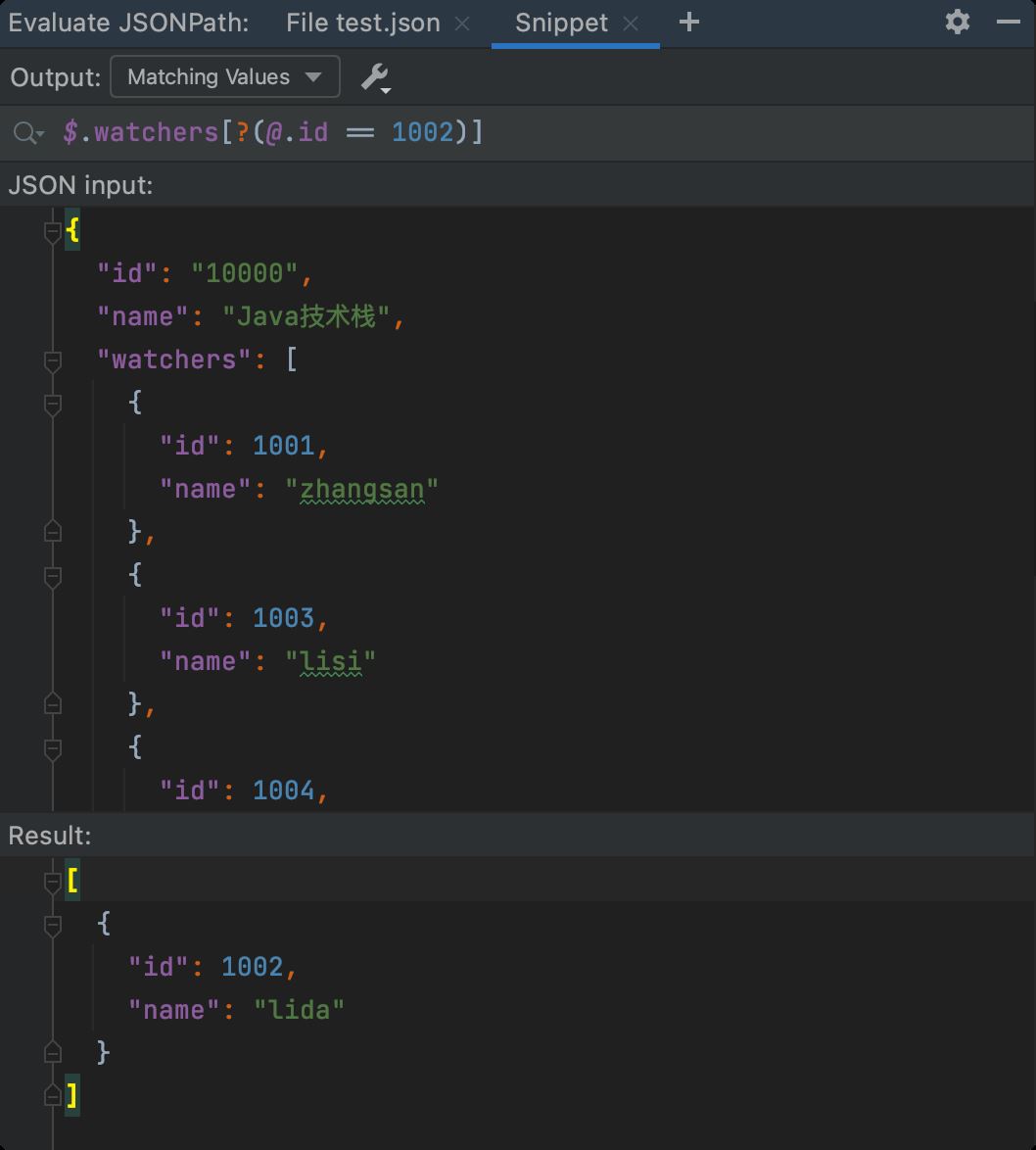Click the lida name in the result
The image size is (1036, 1150).
[x=299, y=1010]
